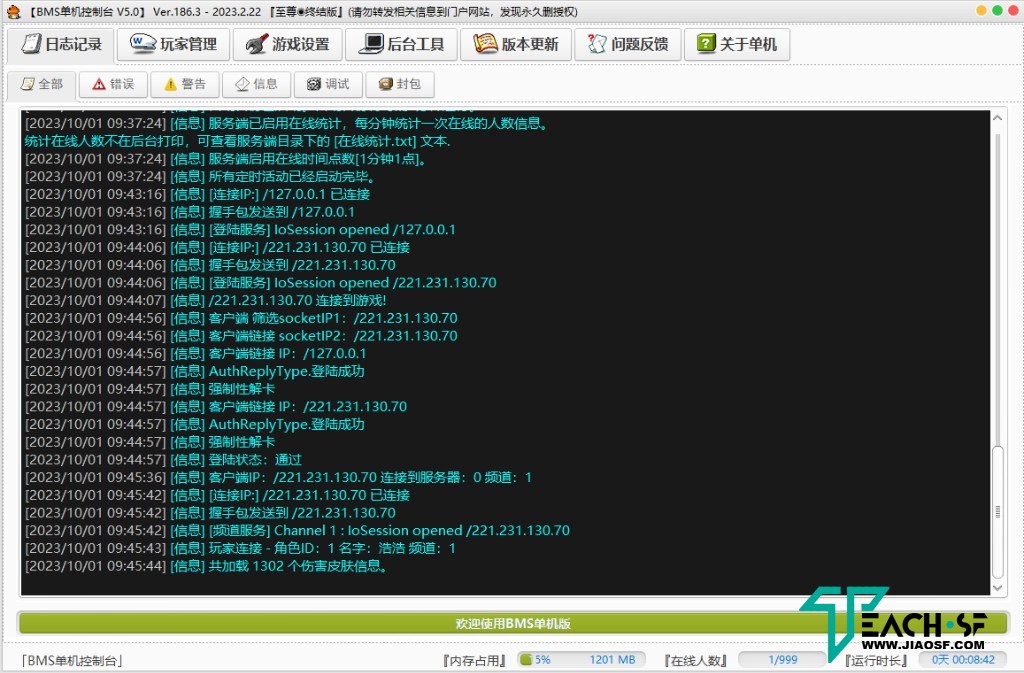The height and width of the screenshot is (673, 1024).
Task: Filter logs by 调试 debug
Action: (x=328, y=84)
